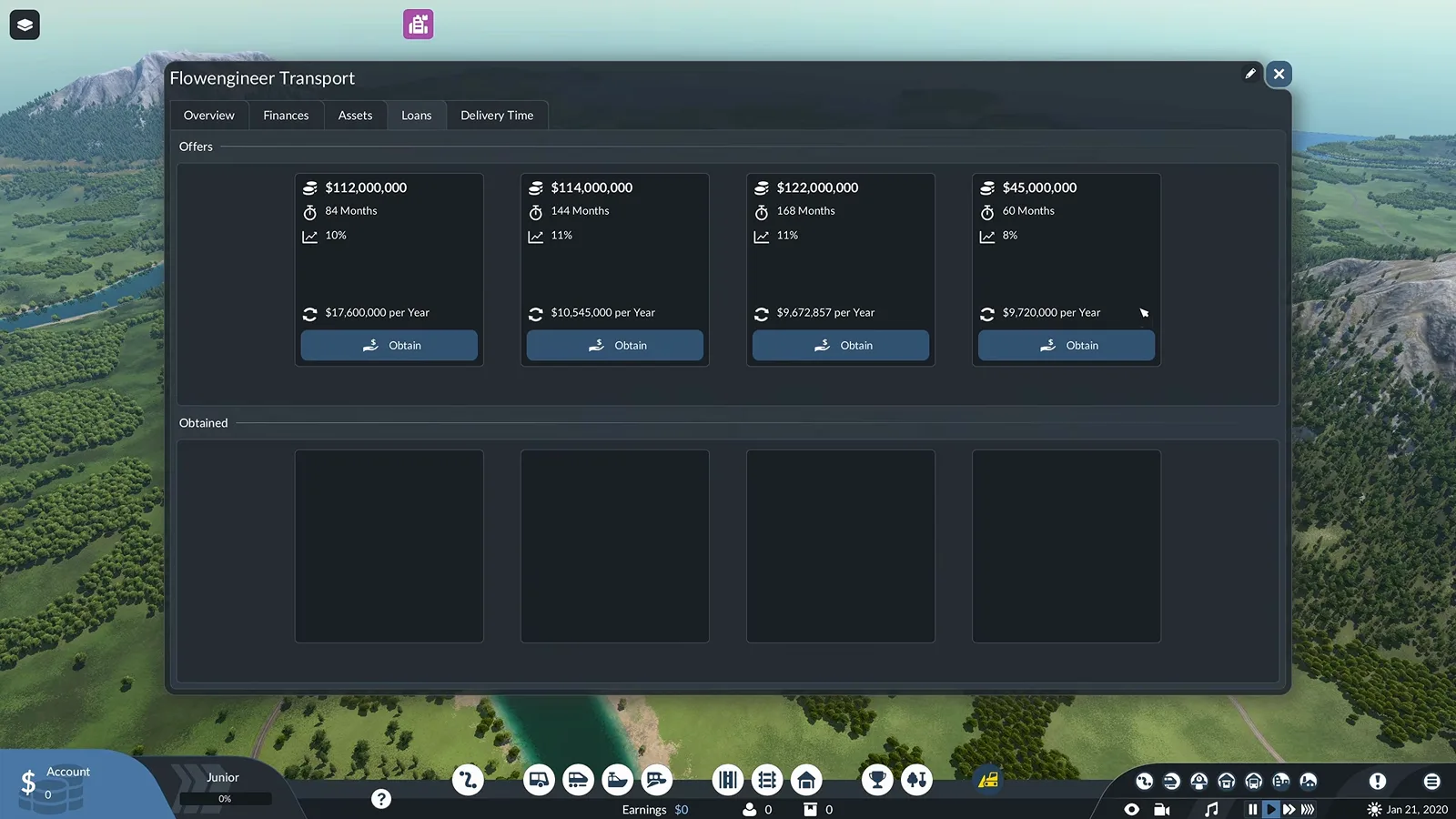Click the date Jan 21, 2020
The image size is (1456, 819).
coord(1417,809)
